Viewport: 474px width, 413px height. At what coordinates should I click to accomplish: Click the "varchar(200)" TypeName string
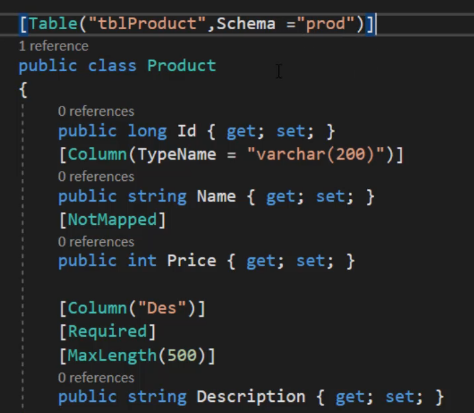pyautogui.click(x=316, y=154)
